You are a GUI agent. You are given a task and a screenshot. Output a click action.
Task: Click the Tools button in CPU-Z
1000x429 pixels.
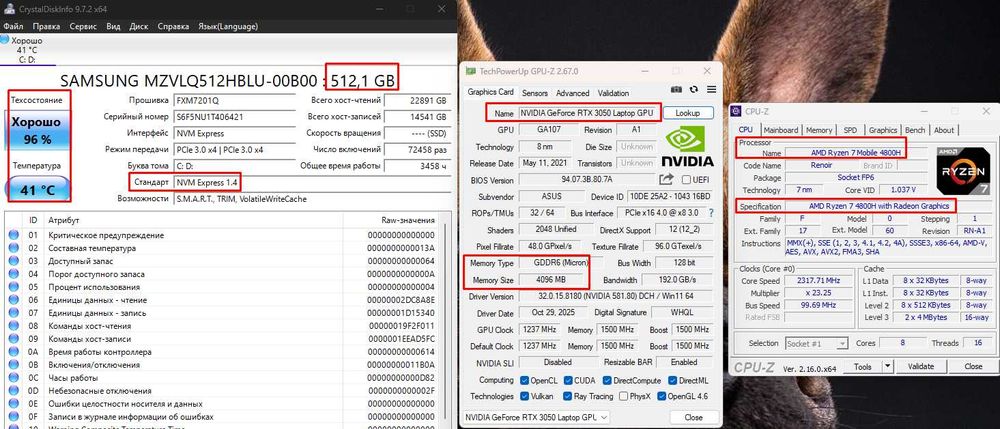[862, 367]
